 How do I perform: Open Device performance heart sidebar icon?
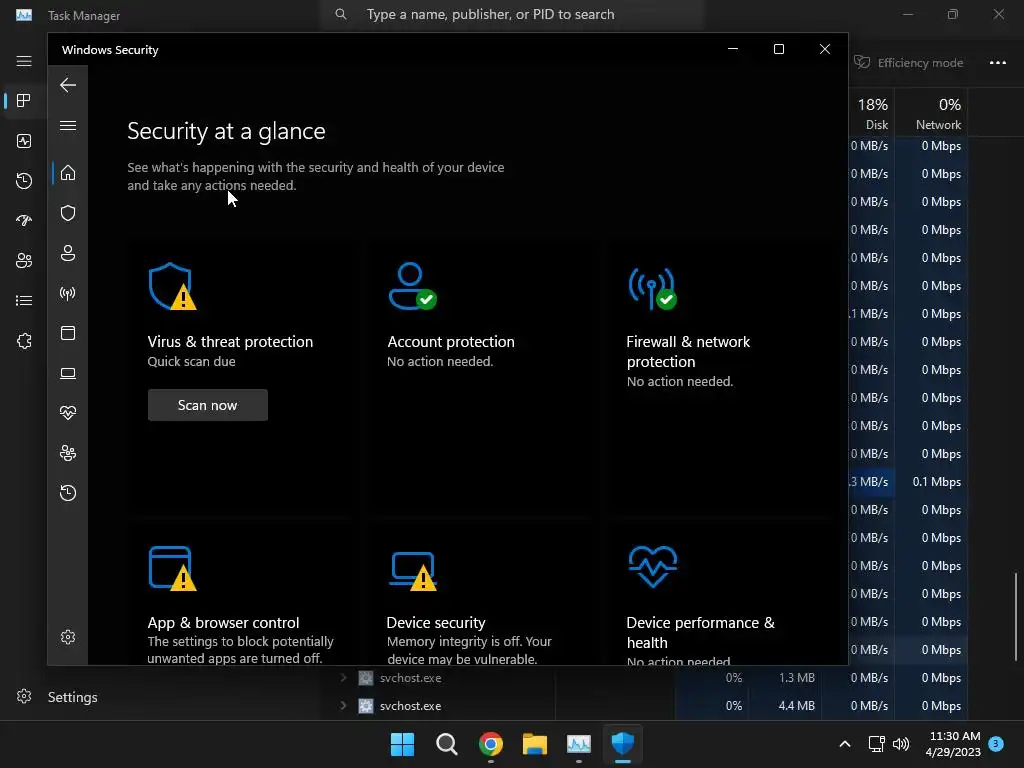point(68,413)
